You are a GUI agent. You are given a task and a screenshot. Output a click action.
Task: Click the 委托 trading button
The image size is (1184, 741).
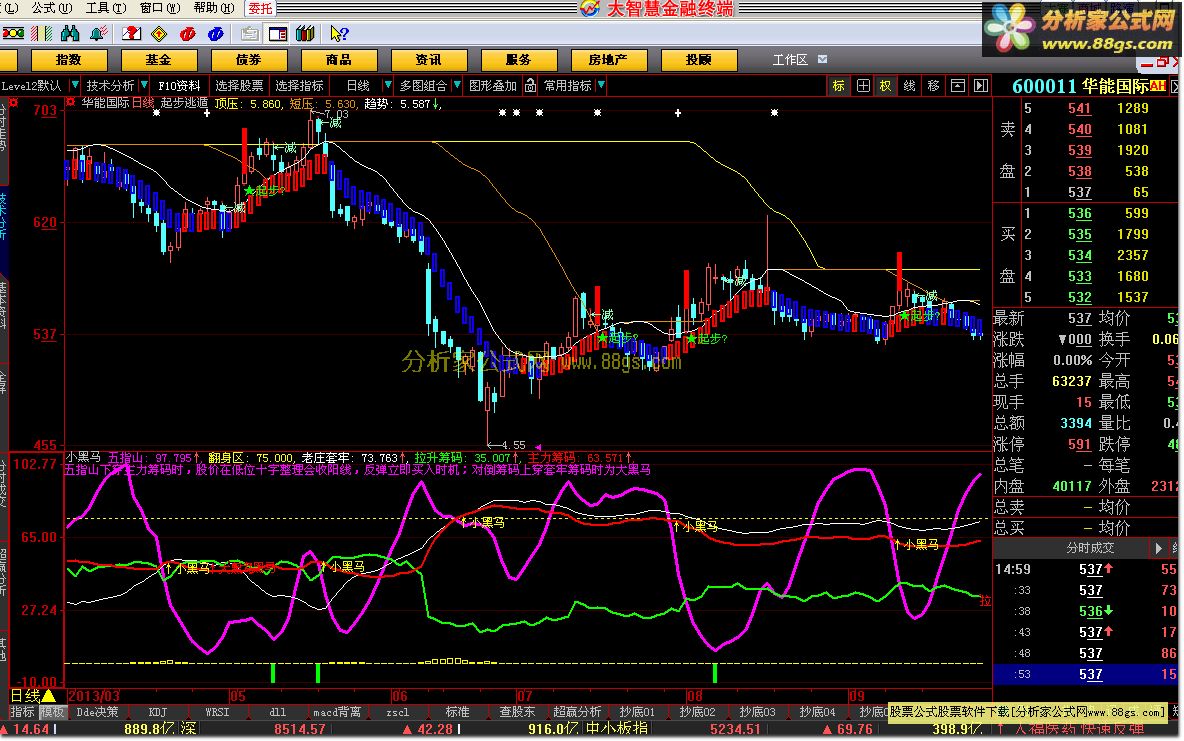pyautogui.click(x=261, y=8)
